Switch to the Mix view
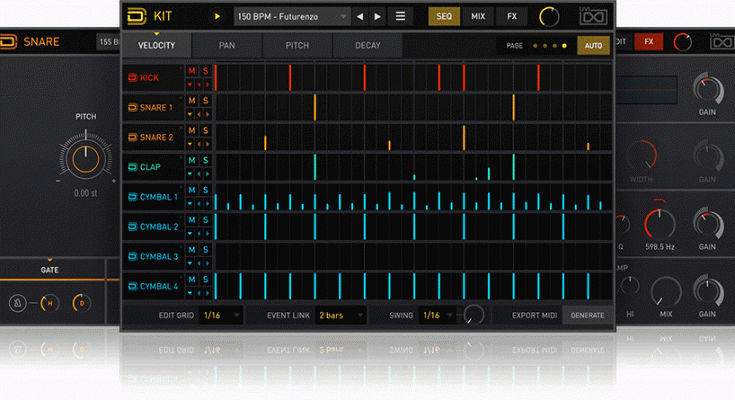 (x=478, y=16)
